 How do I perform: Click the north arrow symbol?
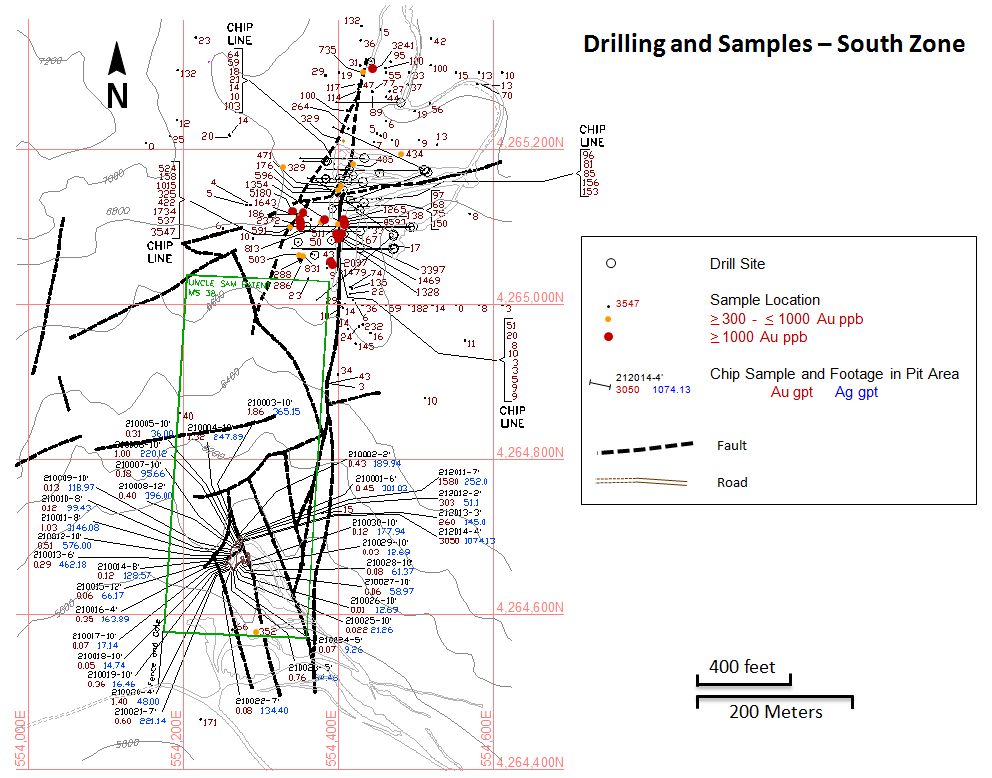117,75
